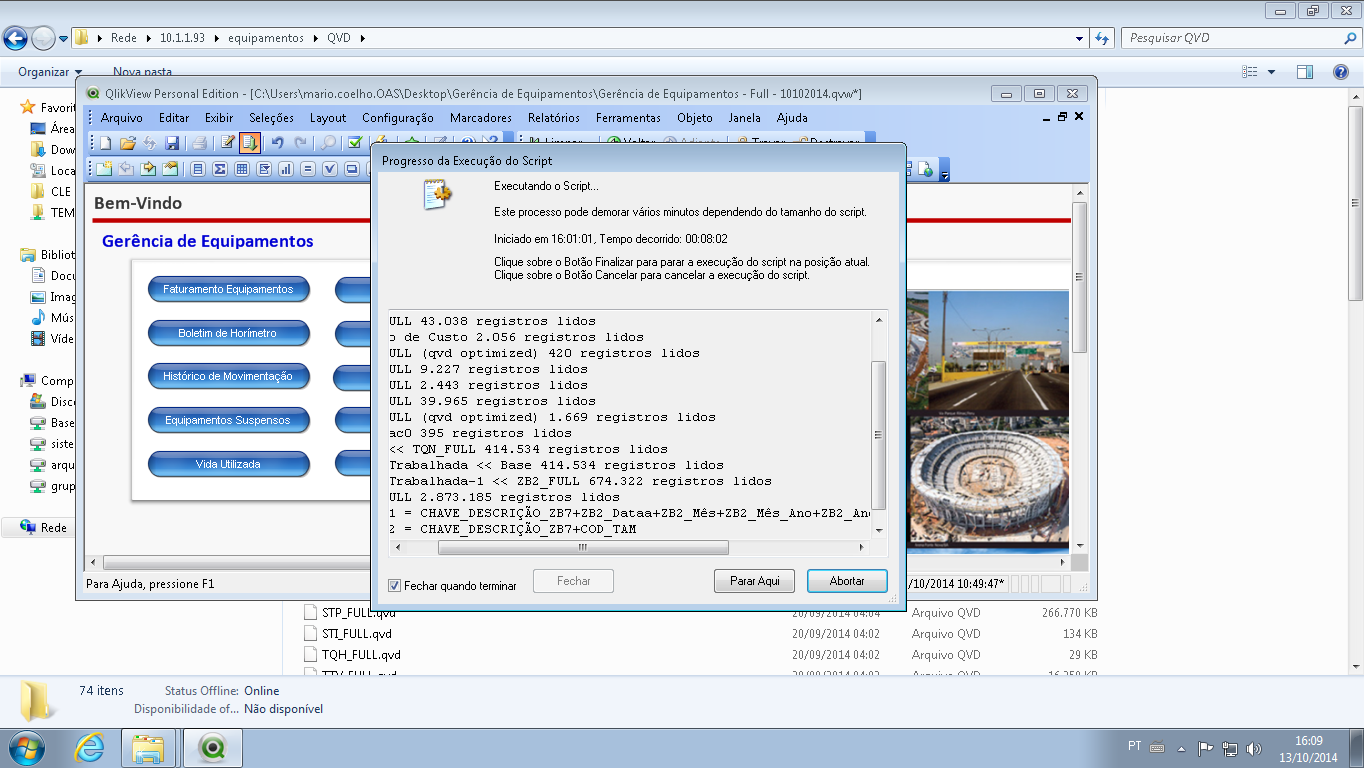
Task: Click the Open folder icon in QlikView toolbar
Action: 127,143
